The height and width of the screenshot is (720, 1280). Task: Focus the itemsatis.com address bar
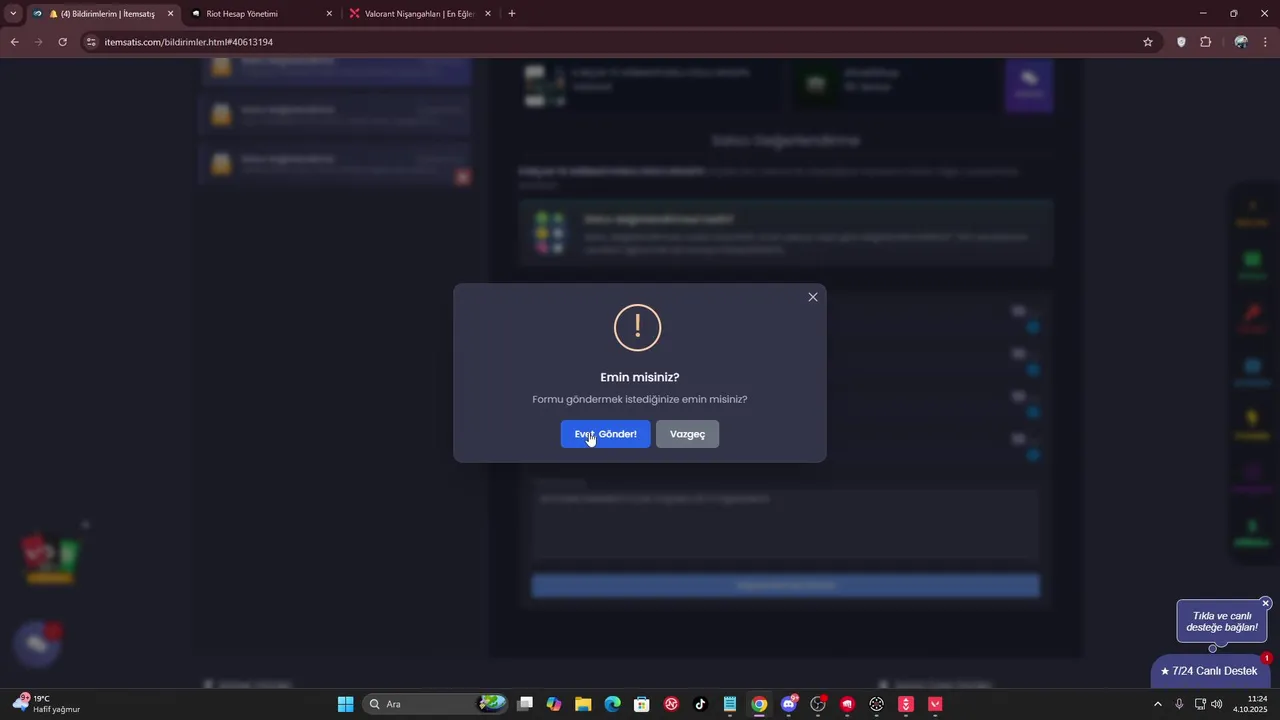pos(620,42)
